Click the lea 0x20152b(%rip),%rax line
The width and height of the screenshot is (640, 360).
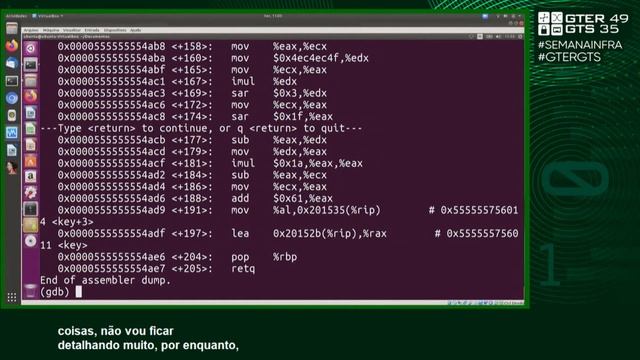point(288,233)
